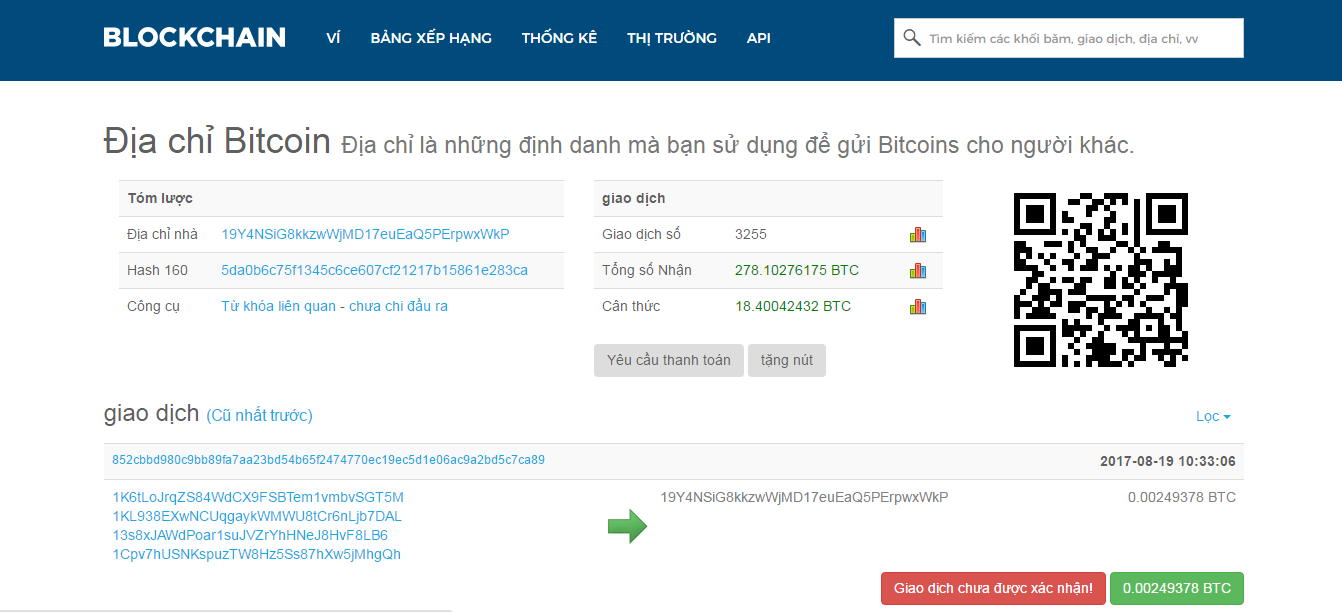Open address link in Địa chỉ nhà row

[x=365, y=234]
